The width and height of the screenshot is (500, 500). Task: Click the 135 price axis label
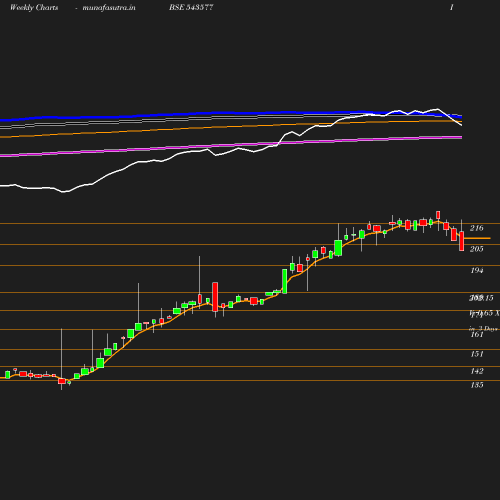pos(477,385)
